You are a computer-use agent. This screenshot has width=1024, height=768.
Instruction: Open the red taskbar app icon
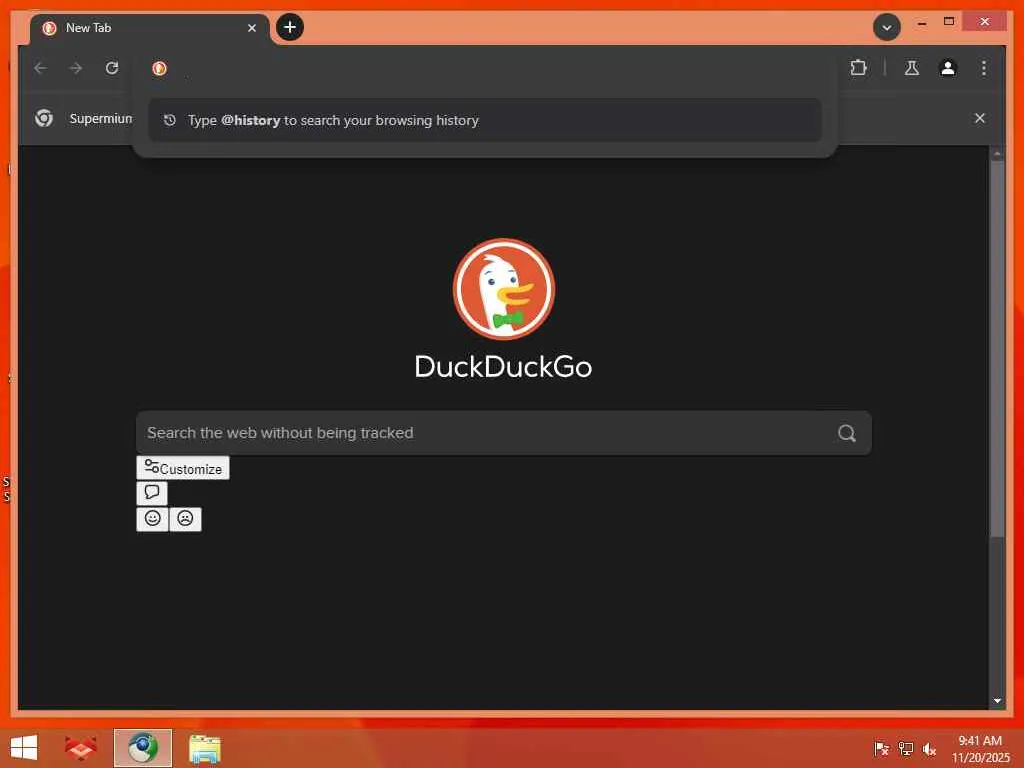pyautogui.click(x=81, y=748)
